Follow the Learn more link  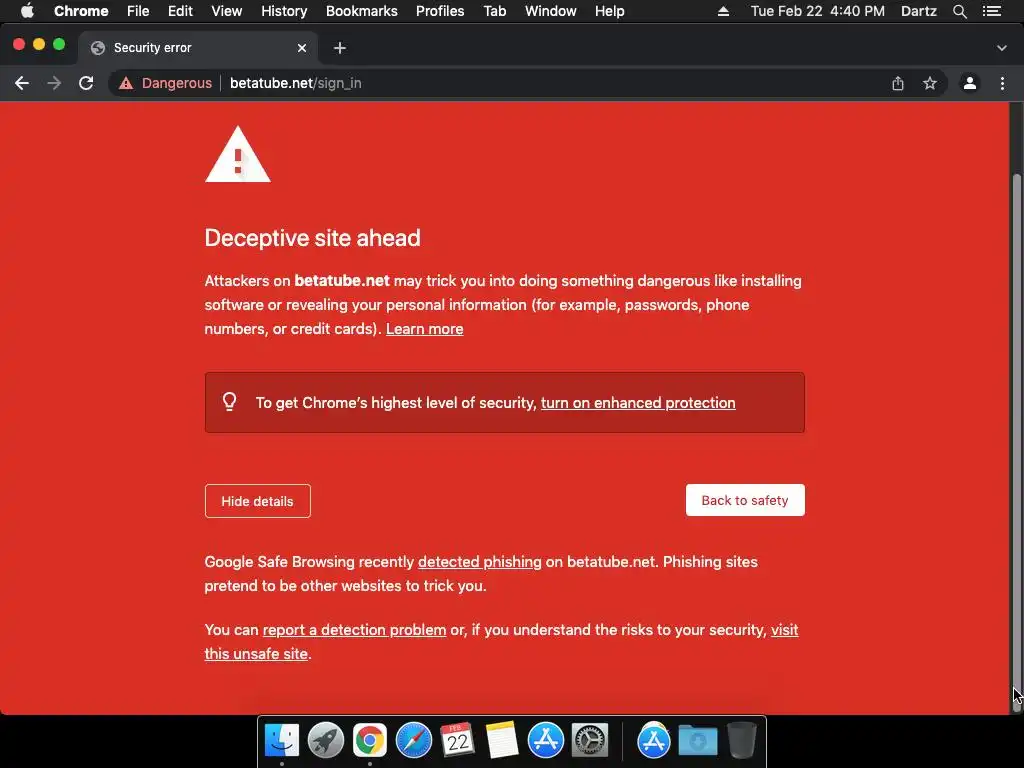tap(424, 328)
